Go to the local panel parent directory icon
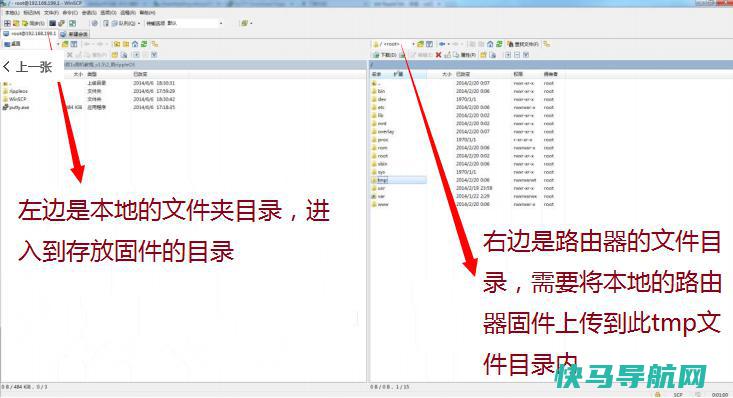The image size is (733, 398). (117, 44)
